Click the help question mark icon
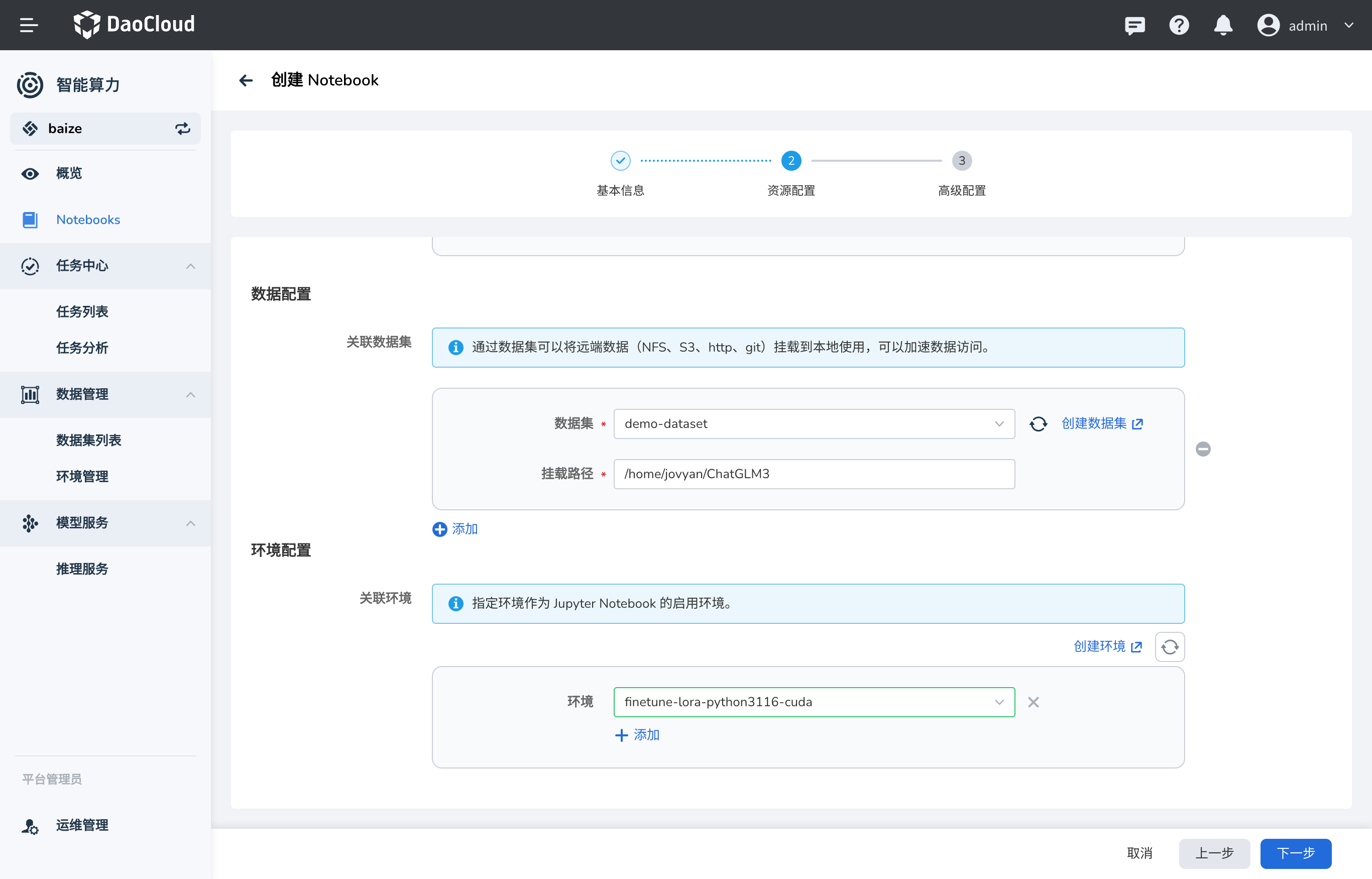This screenshot has height=879, width=1372. point(1179,25)
